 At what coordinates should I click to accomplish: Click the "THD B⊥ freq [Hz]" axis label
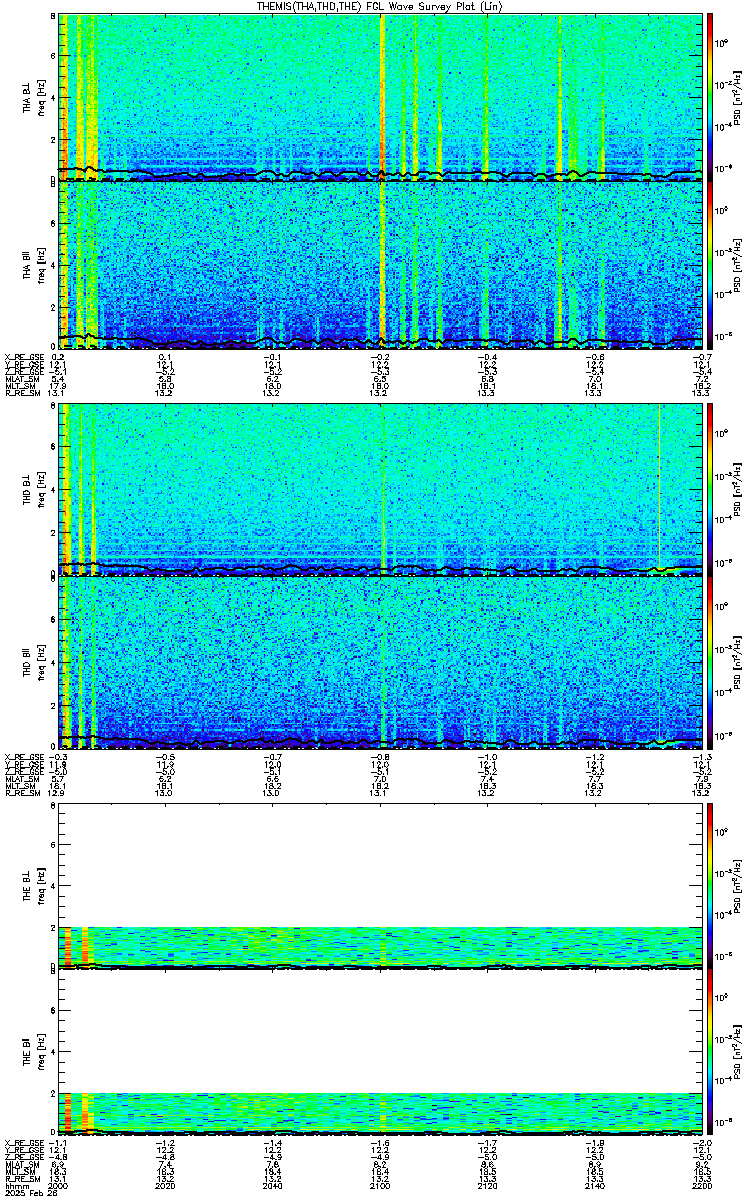pos(32,491)
